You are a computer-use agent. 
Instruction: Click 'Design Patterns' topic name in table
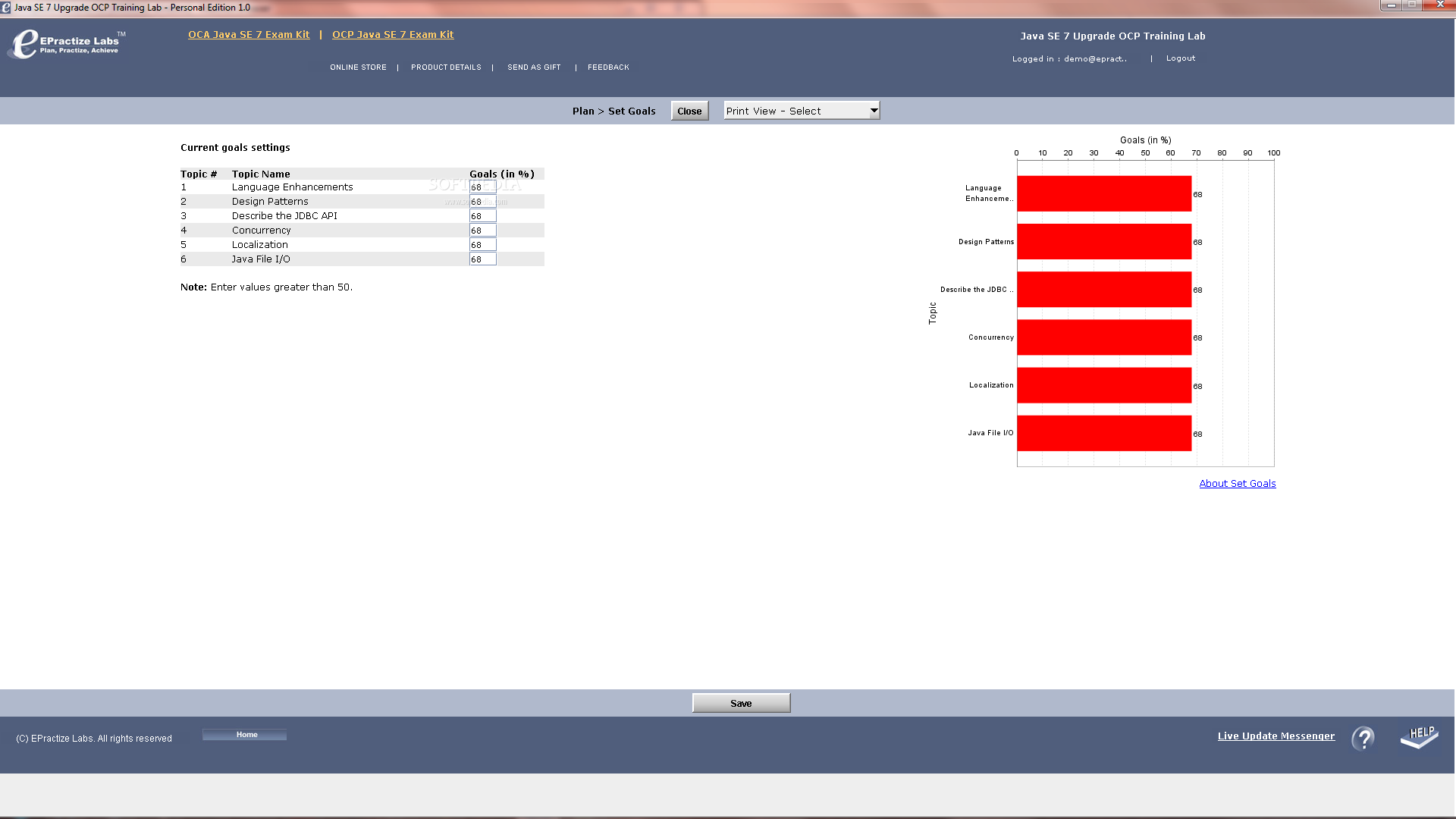coord(270,202)
